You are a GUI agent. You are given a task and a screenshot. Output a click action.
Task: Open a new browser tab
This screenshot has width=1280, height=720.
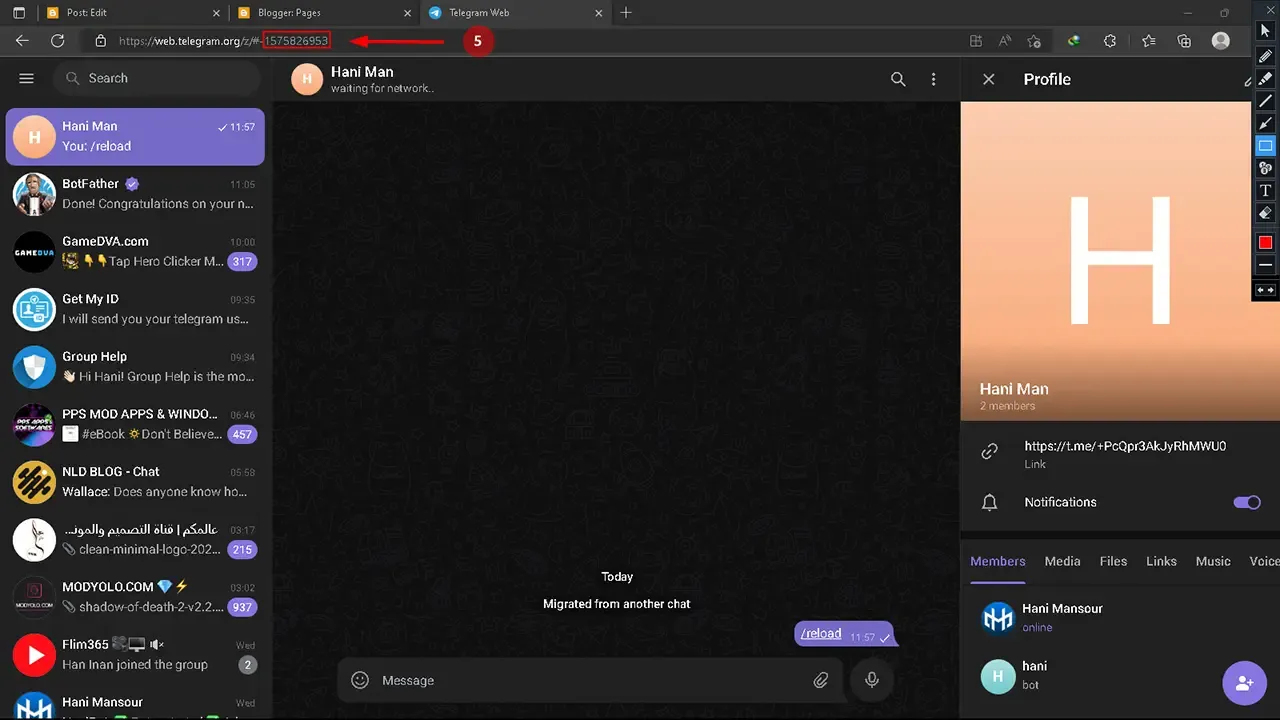[x=626, y=13]
